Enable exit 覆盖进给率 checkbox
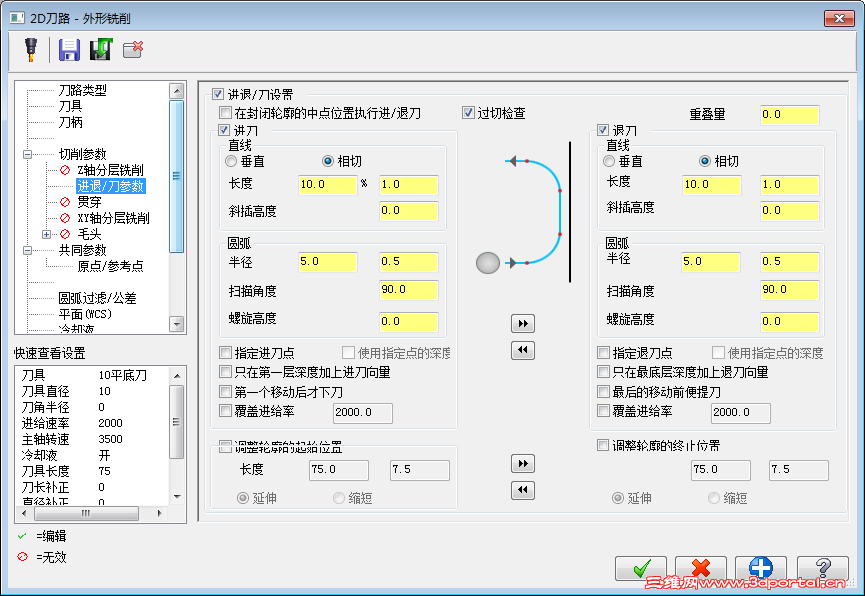865x596 pixels. point(604,411)
